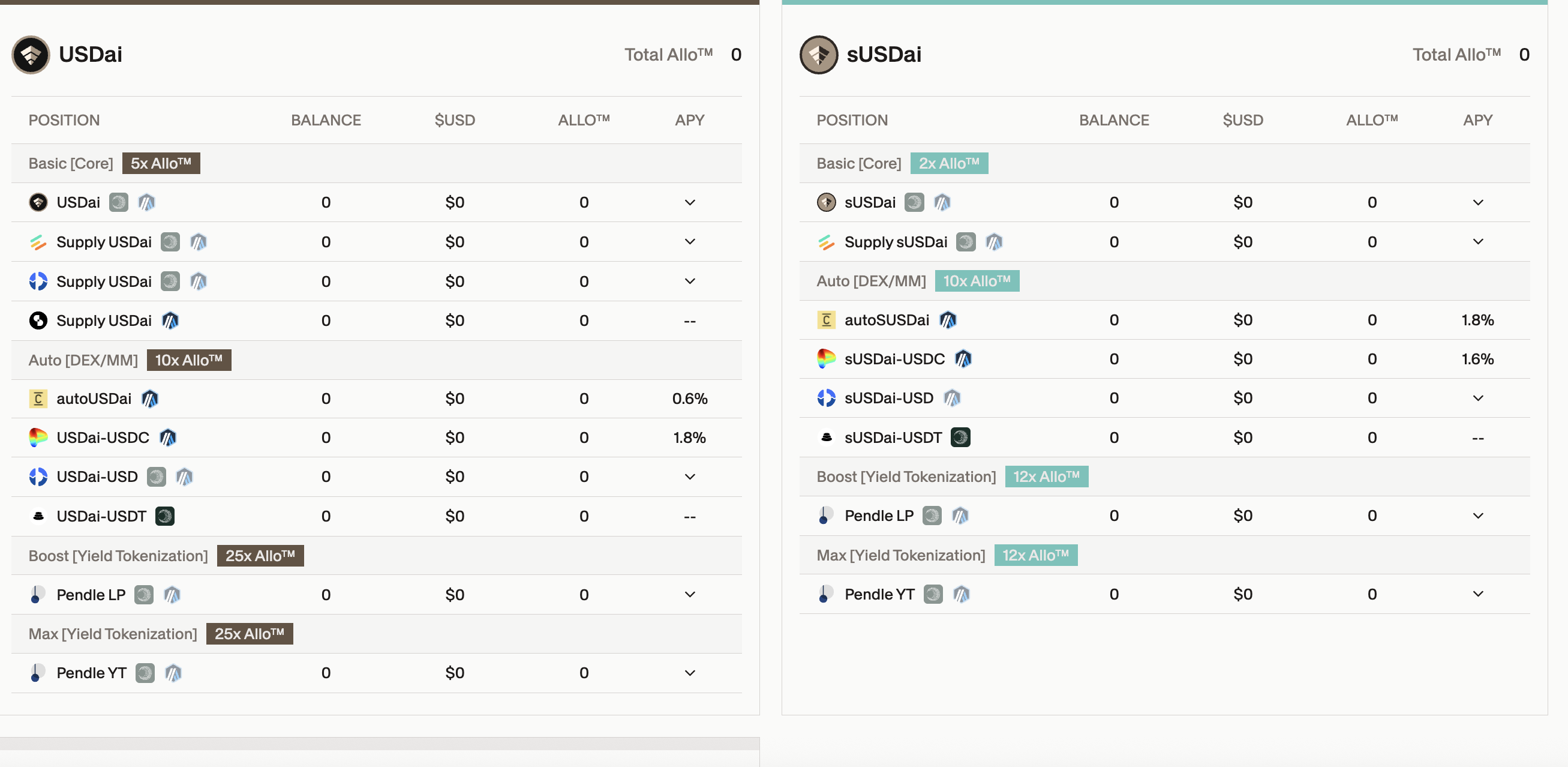Click the yellow C icon beside autoSUSDai
This screenshot has height=767, width=1568.
click(x=826, y=320)
